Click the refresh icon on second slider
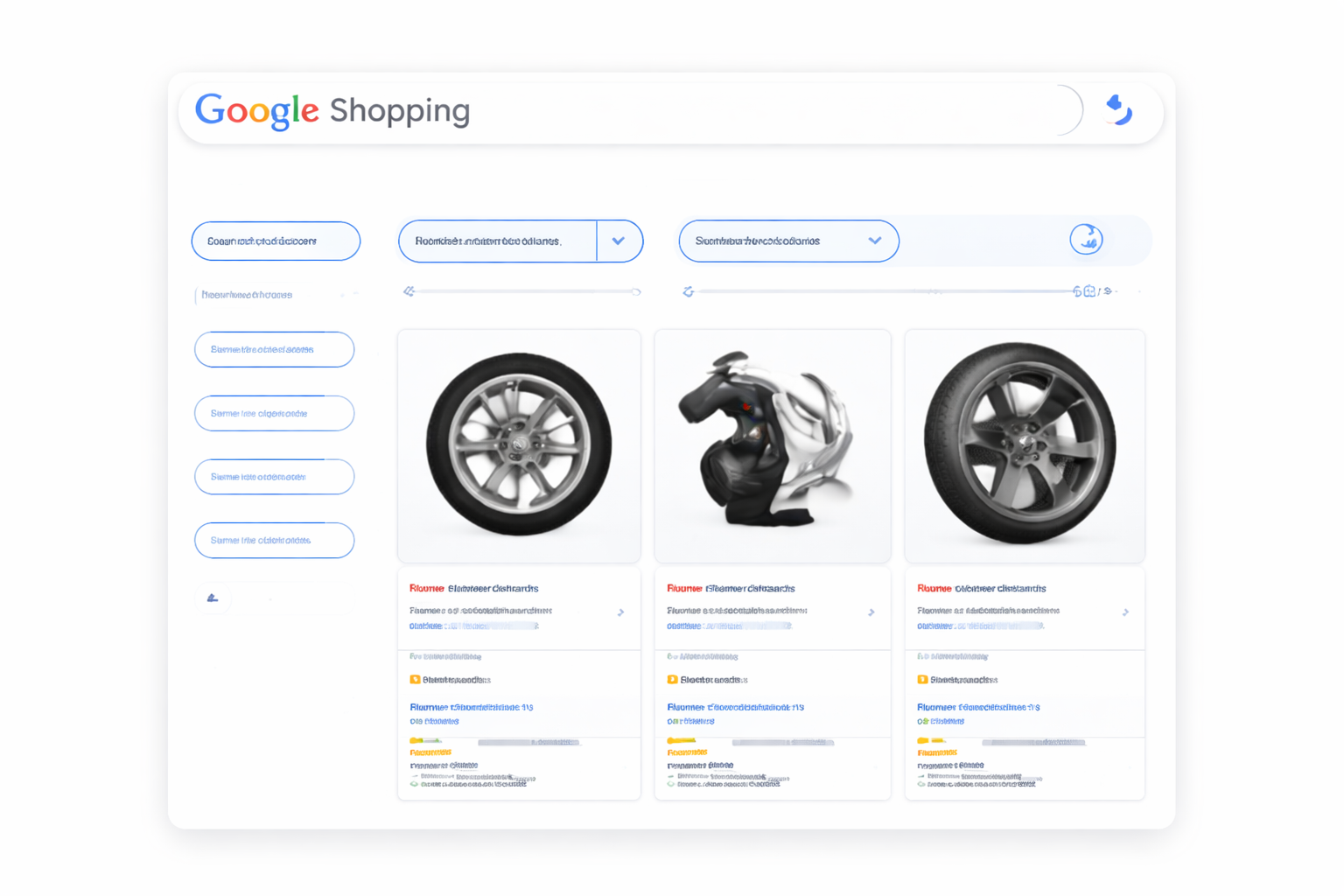Image resolution: width=1344 pixels, height=896 pixels. tap(689, 291)
